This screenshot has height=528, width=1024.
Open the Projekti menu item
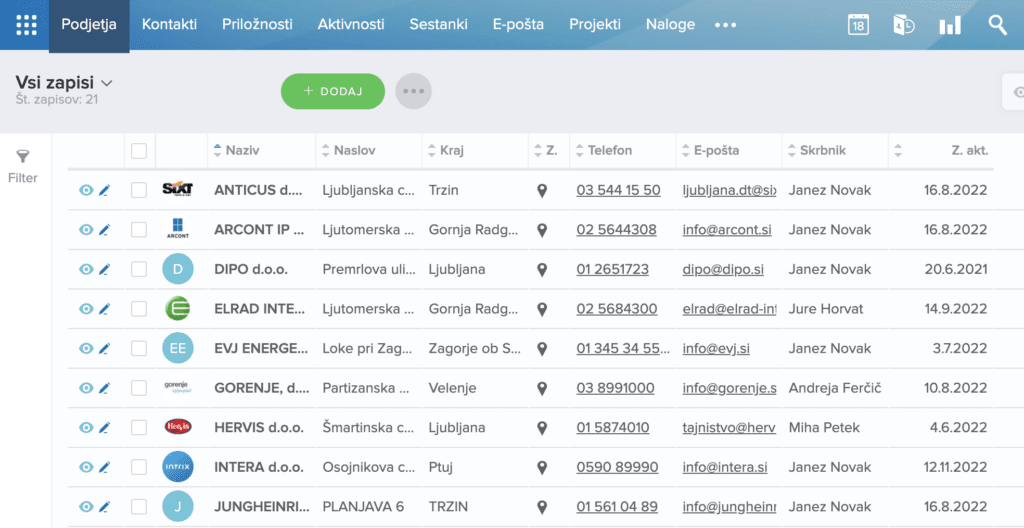(x=595, y=25)
